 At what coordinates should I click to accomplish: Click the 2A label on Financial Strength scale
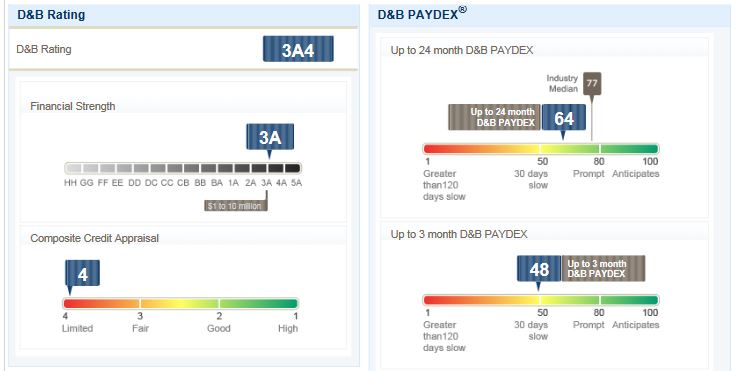[x=250, y=183]
